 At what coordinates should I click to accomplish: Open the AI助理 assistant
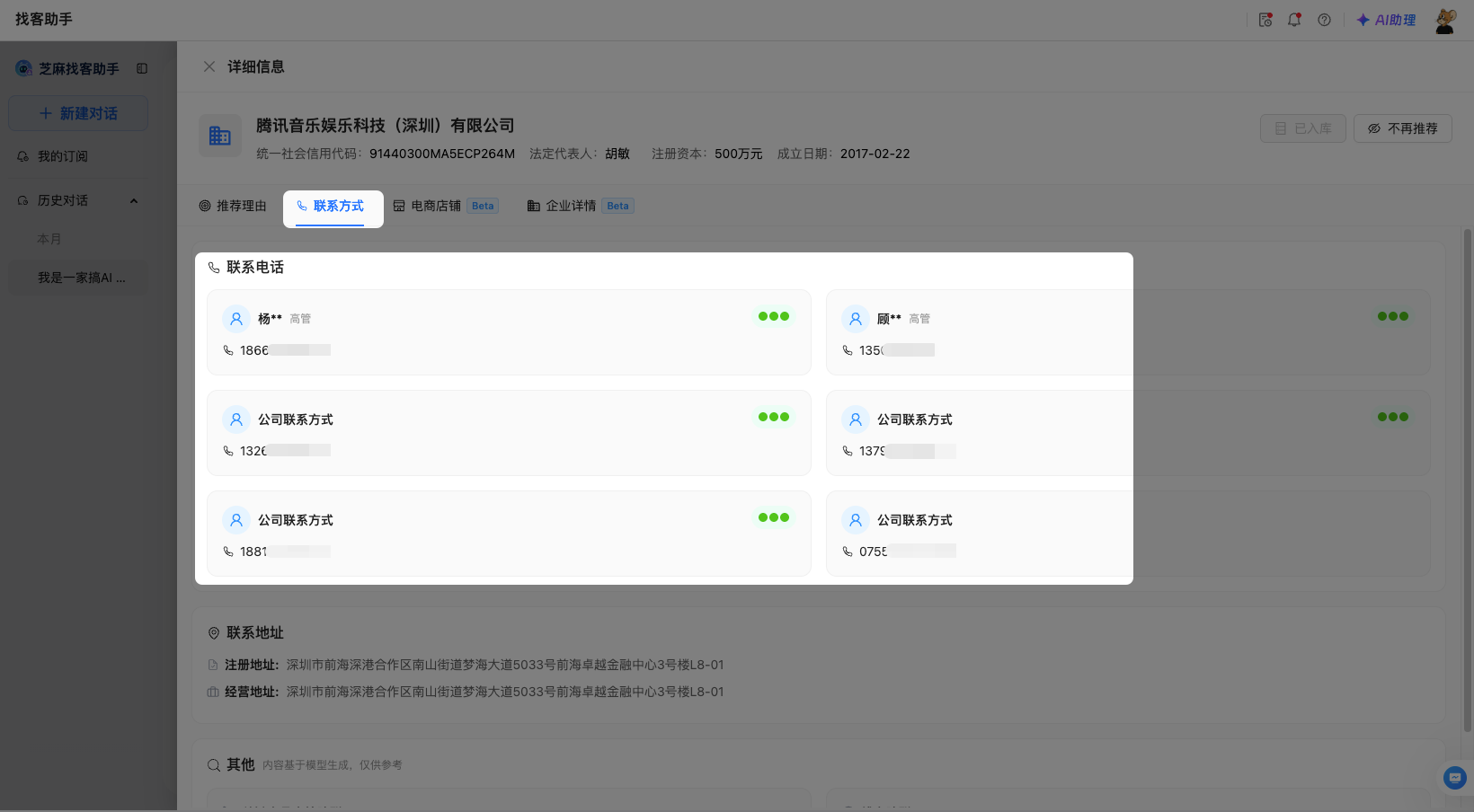1386,20
